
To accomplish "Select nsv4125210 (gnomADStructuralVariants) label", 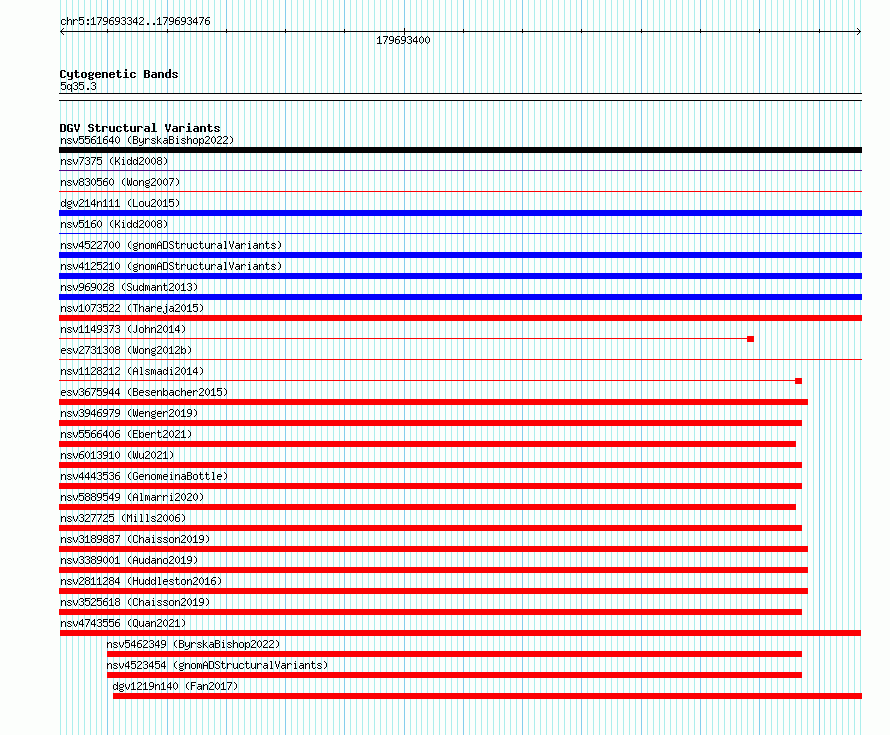I will (x=171, y=266).
